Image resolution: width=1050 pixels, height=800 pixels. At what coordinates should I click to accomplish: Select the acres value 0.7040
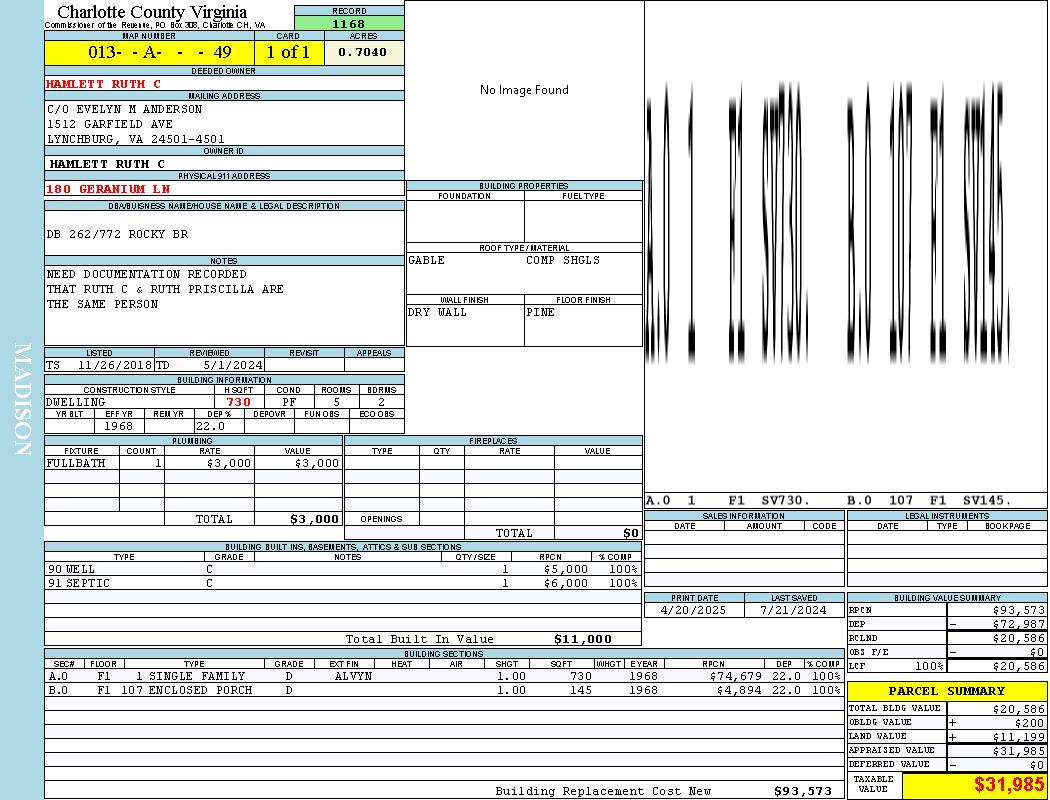(363, 52)
